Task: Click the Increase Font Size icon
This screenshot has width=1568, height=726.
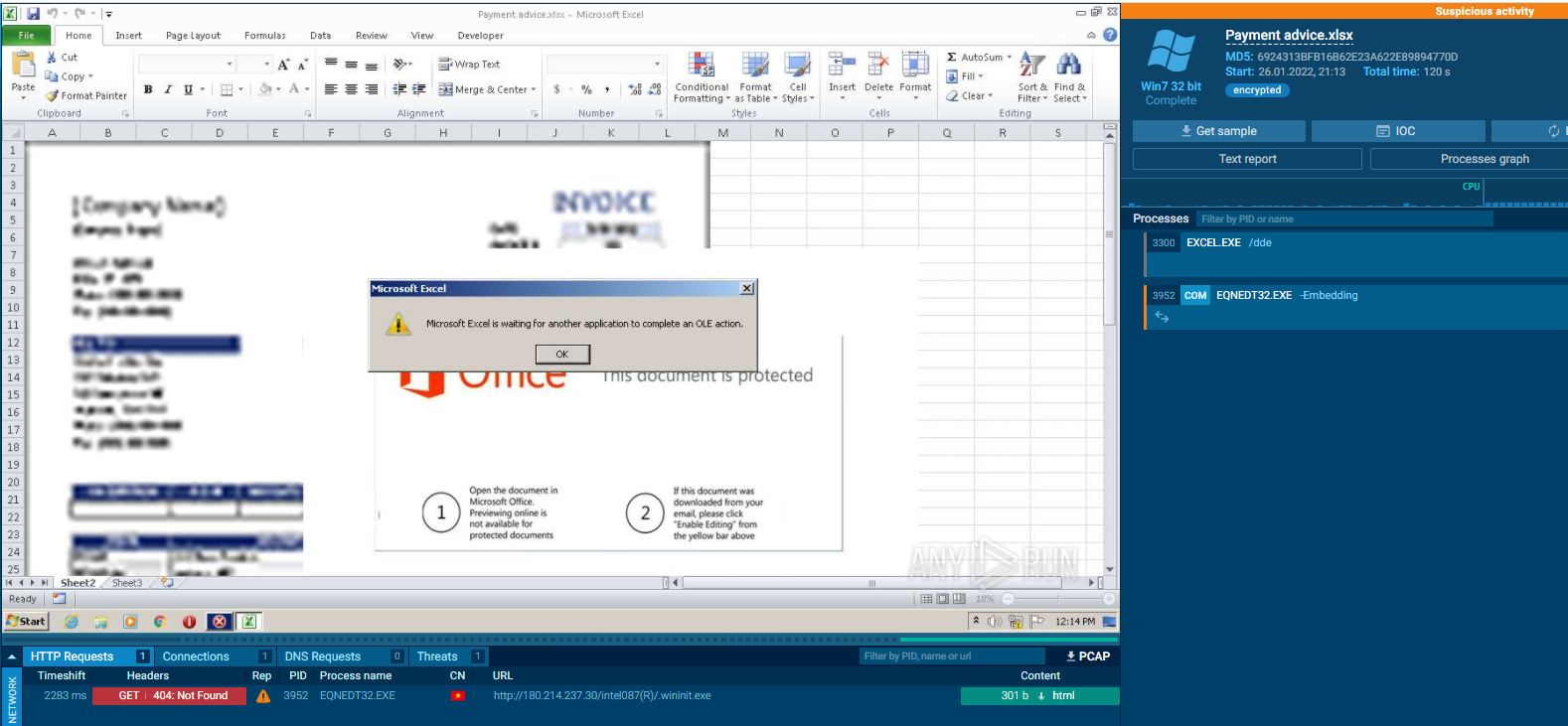Action: pyautogui.click(x=283, y=65)
